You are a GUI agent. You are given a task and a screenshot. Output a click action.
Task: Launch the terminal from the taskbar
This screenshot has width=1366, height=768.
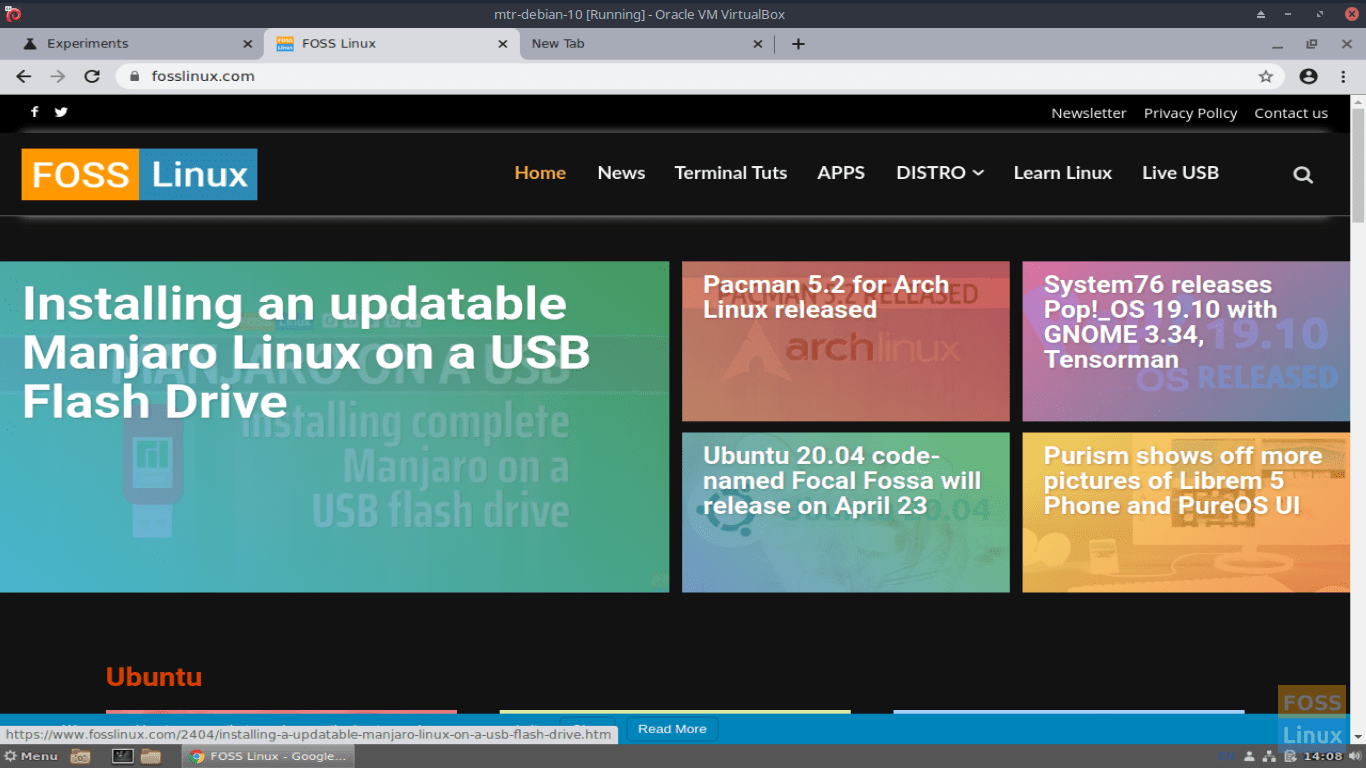pyautogui.click(x=123, y=756)
